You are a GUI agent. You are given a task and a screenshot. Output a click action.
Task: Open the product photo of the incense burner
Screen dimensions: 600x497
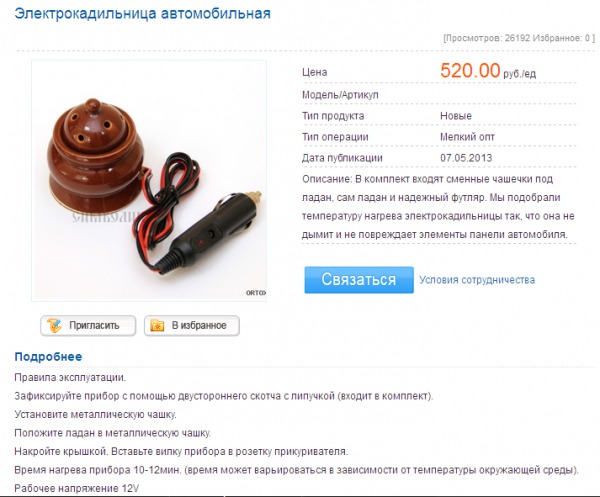pos(149,181)
